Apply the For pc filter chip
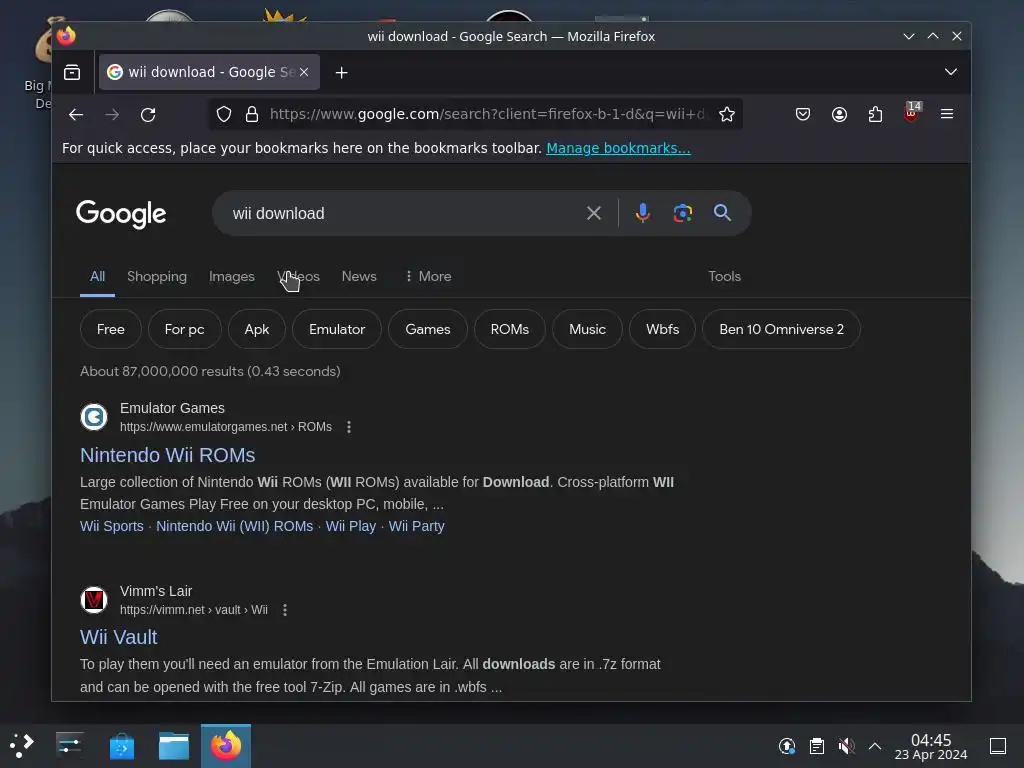The image size is (1024, 768). [x=185, y=329]
